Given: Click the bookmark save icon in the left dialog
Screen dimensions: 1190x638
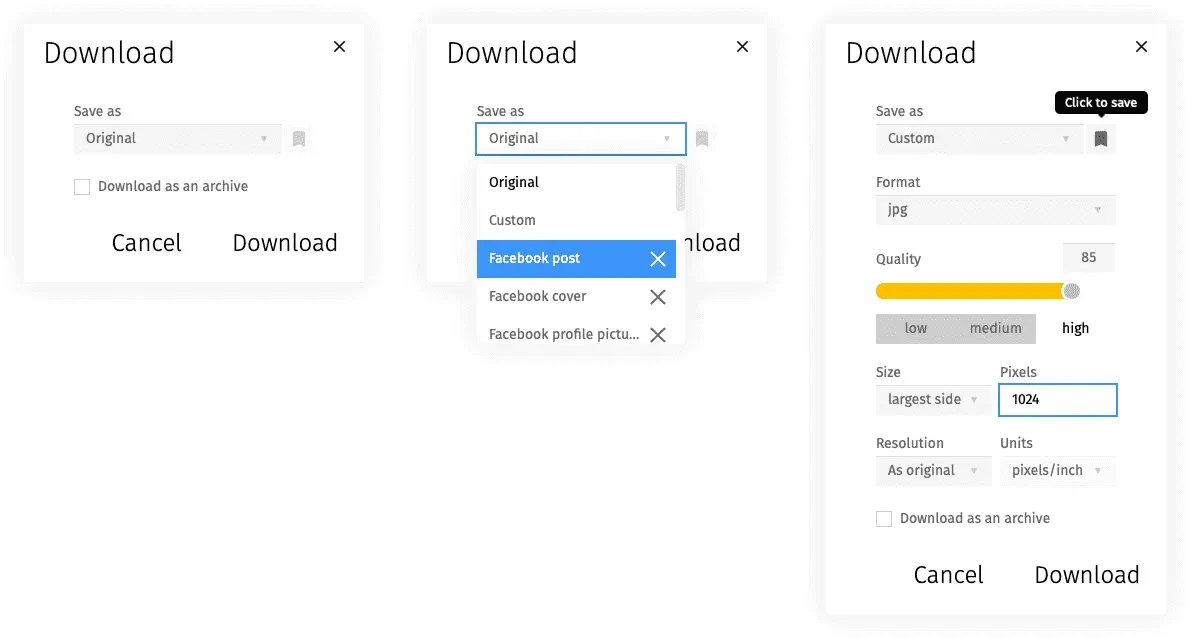Looking at the screenshot, I should [x=299, y=139].
